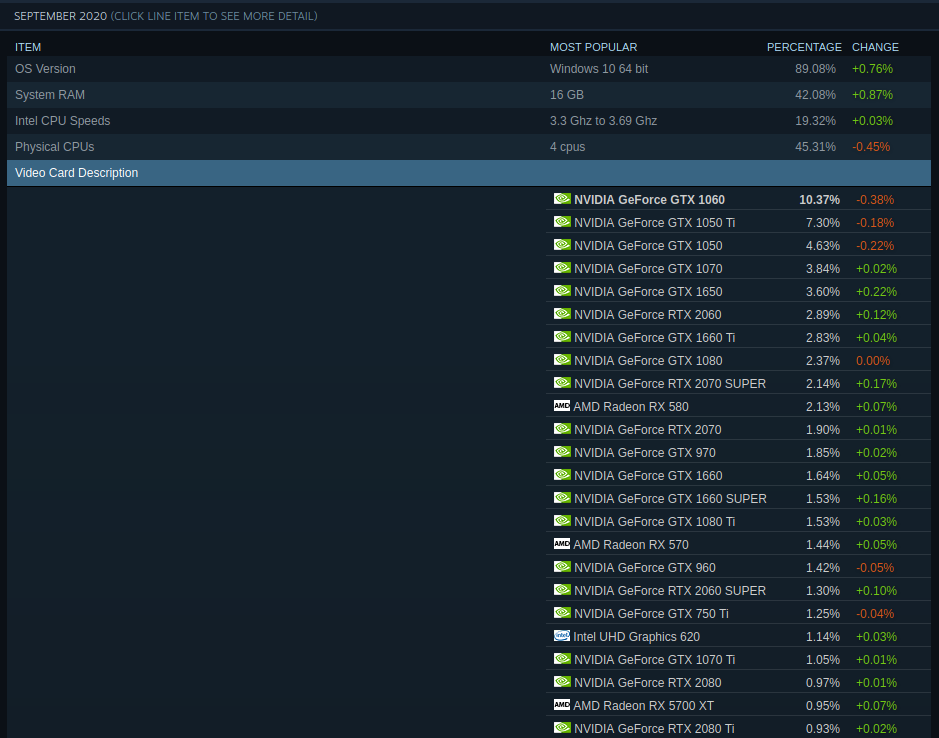Click the GTX 1080 change value 0.00%
939x738 pixels.
coord(874,361)
